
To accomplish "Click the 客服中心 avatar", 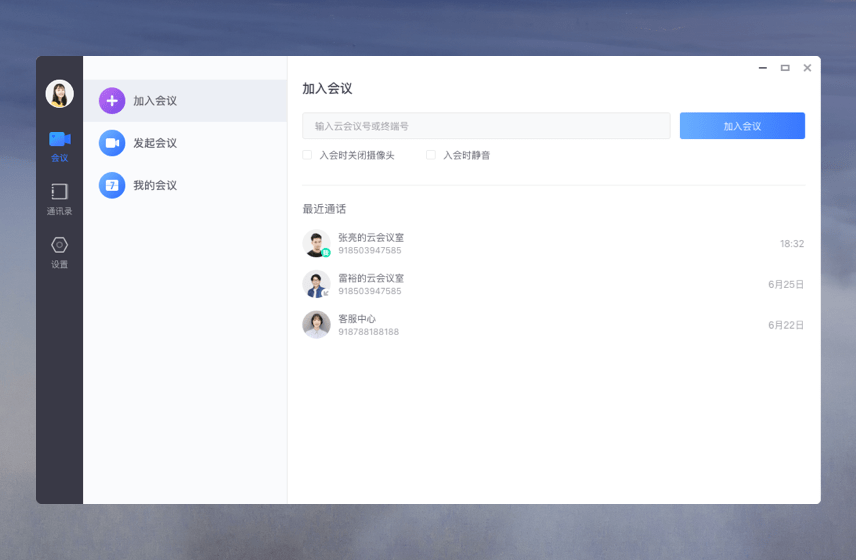I will pos(317,325).
